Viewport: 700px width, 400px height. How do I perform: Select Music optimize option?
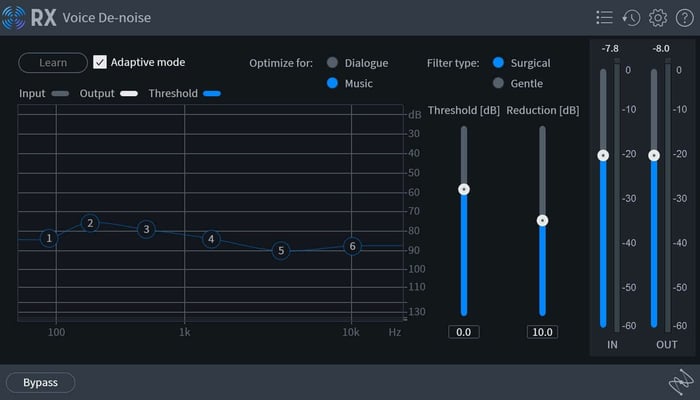(x=332, y=83)
